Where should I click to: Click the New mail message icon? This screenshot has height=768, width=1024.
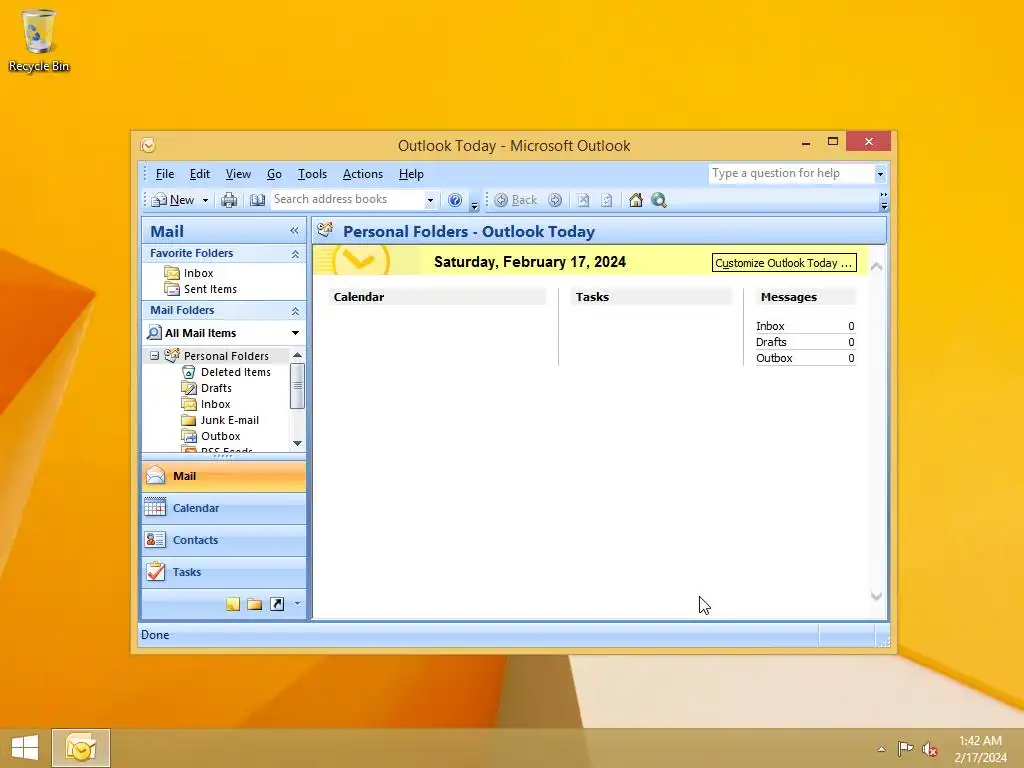pyautogui.click(x=159, y=200)
